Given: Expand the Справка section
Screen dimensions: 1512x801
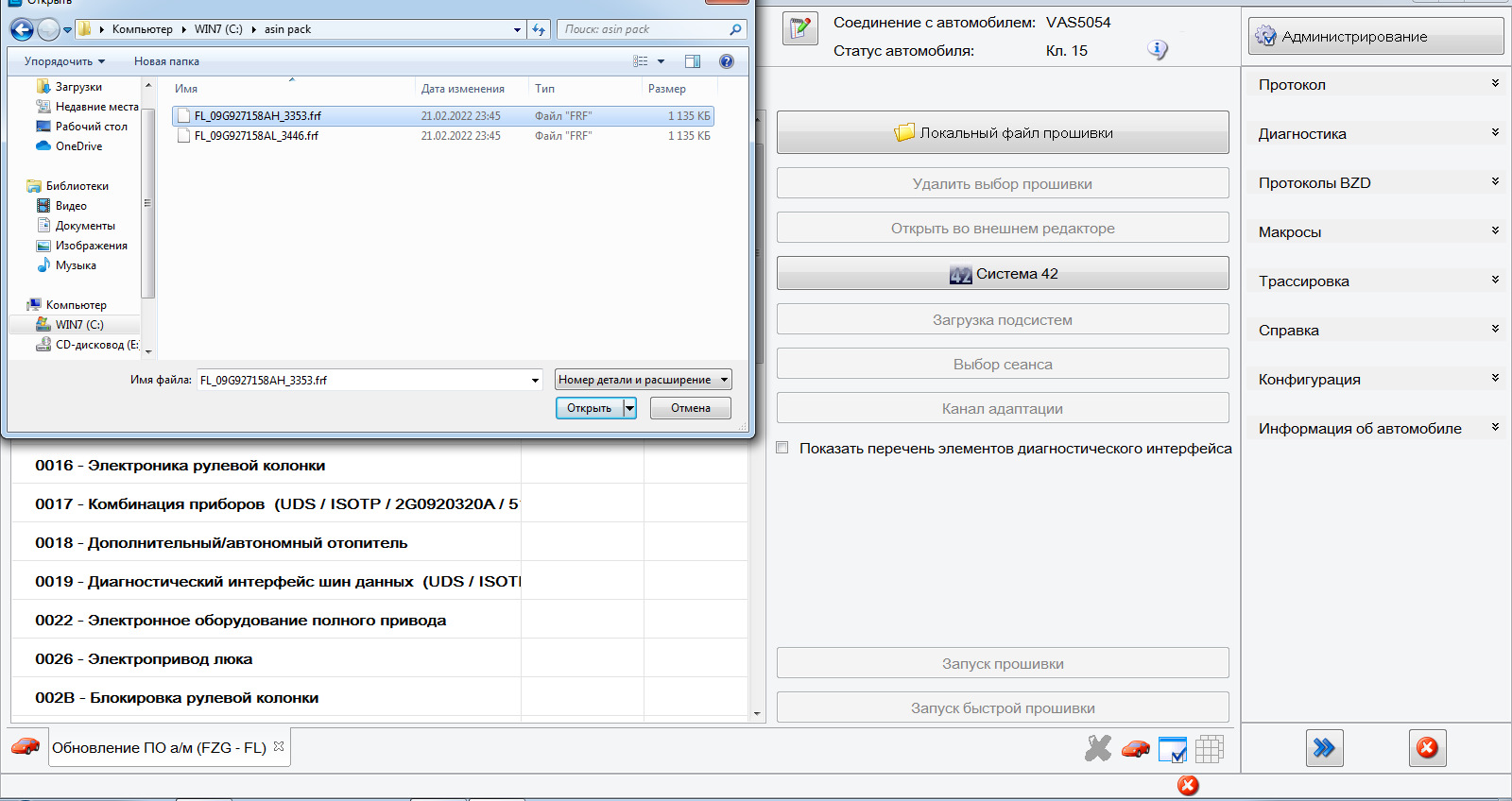Looking at the screenshot, I should [x=1375, y=330].
